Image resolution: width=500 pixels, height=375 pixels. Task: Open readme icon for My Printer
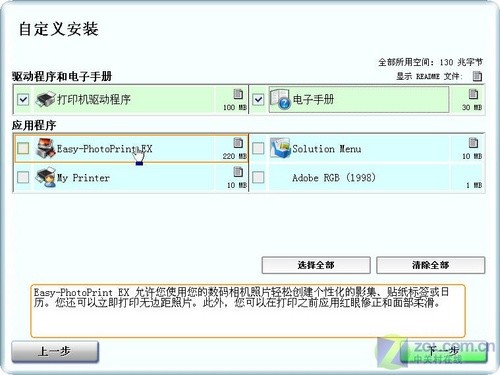click(x=238, y=172)
